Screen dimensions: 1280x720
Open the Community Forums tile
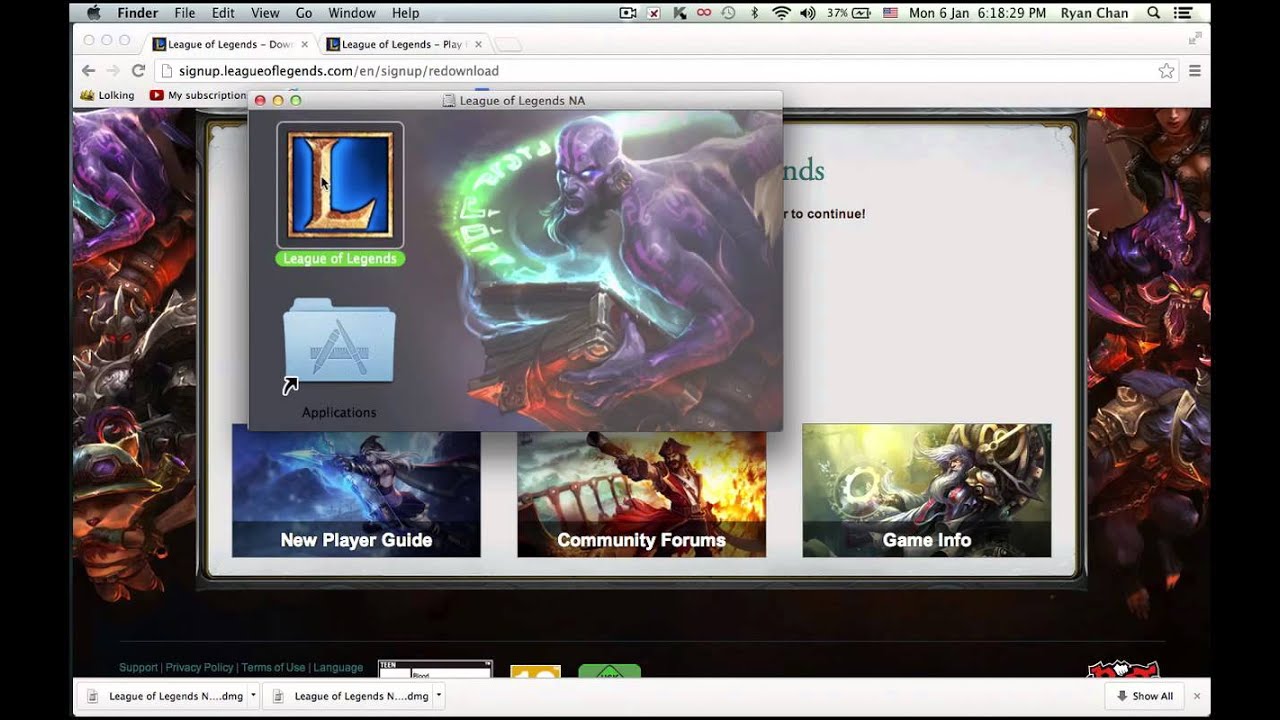[641, 490]
